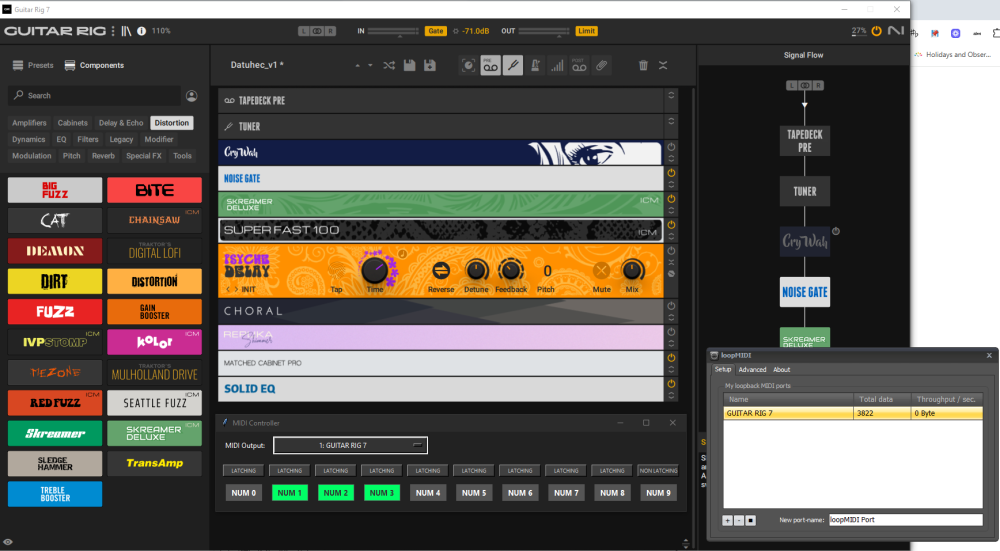The width and height of the screenshot is (1000, 551).
Task: Select the Delay & Echo category
Action: (x=121, y=123)
